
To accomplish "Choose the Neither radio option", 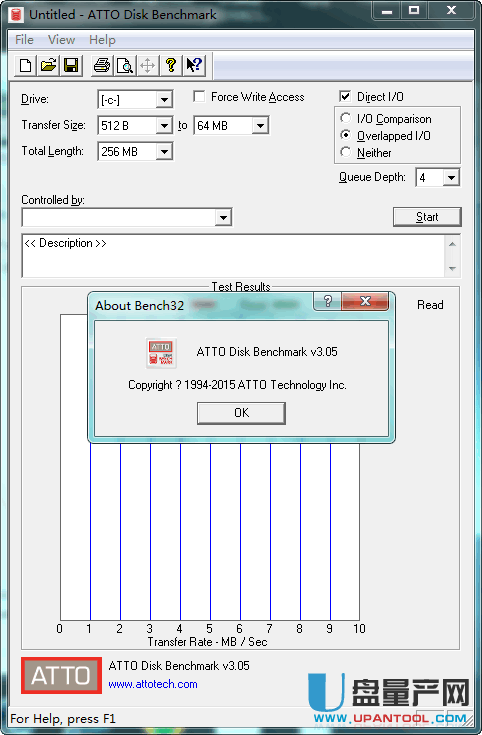I will click(346, 152).
